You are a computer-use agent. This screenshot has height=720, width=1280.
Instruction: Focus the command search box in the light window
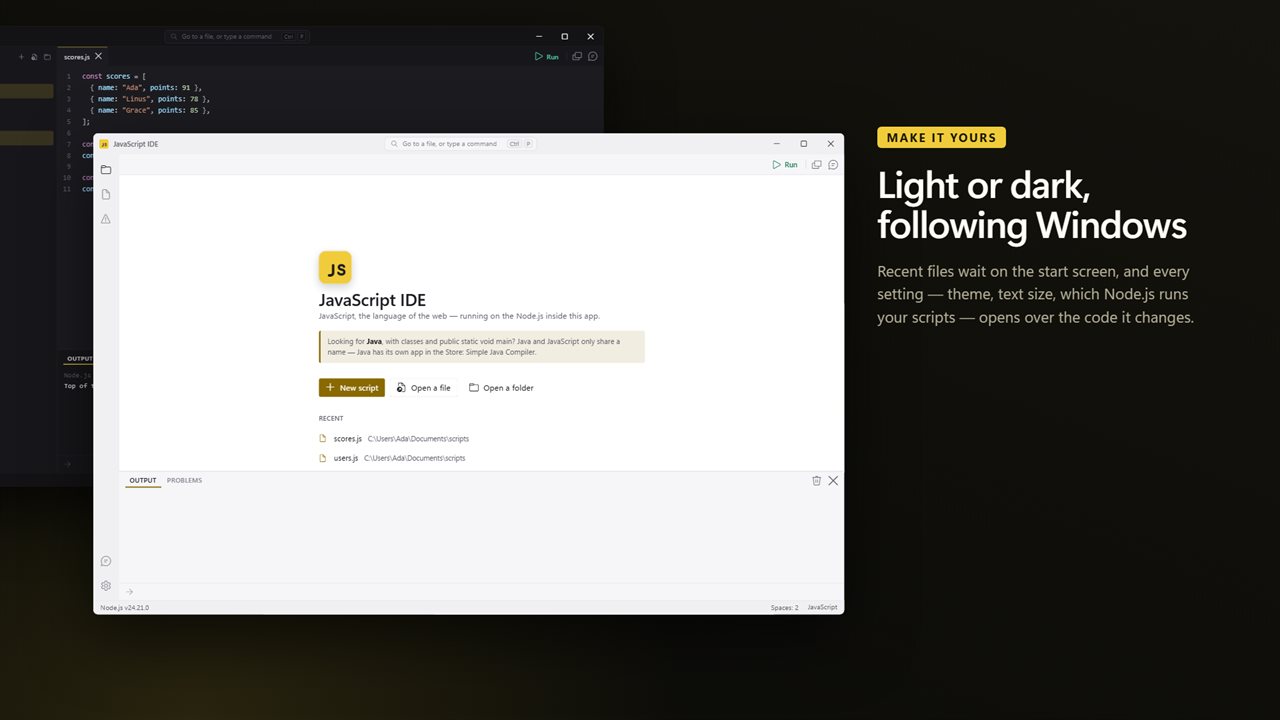point(460,144)
